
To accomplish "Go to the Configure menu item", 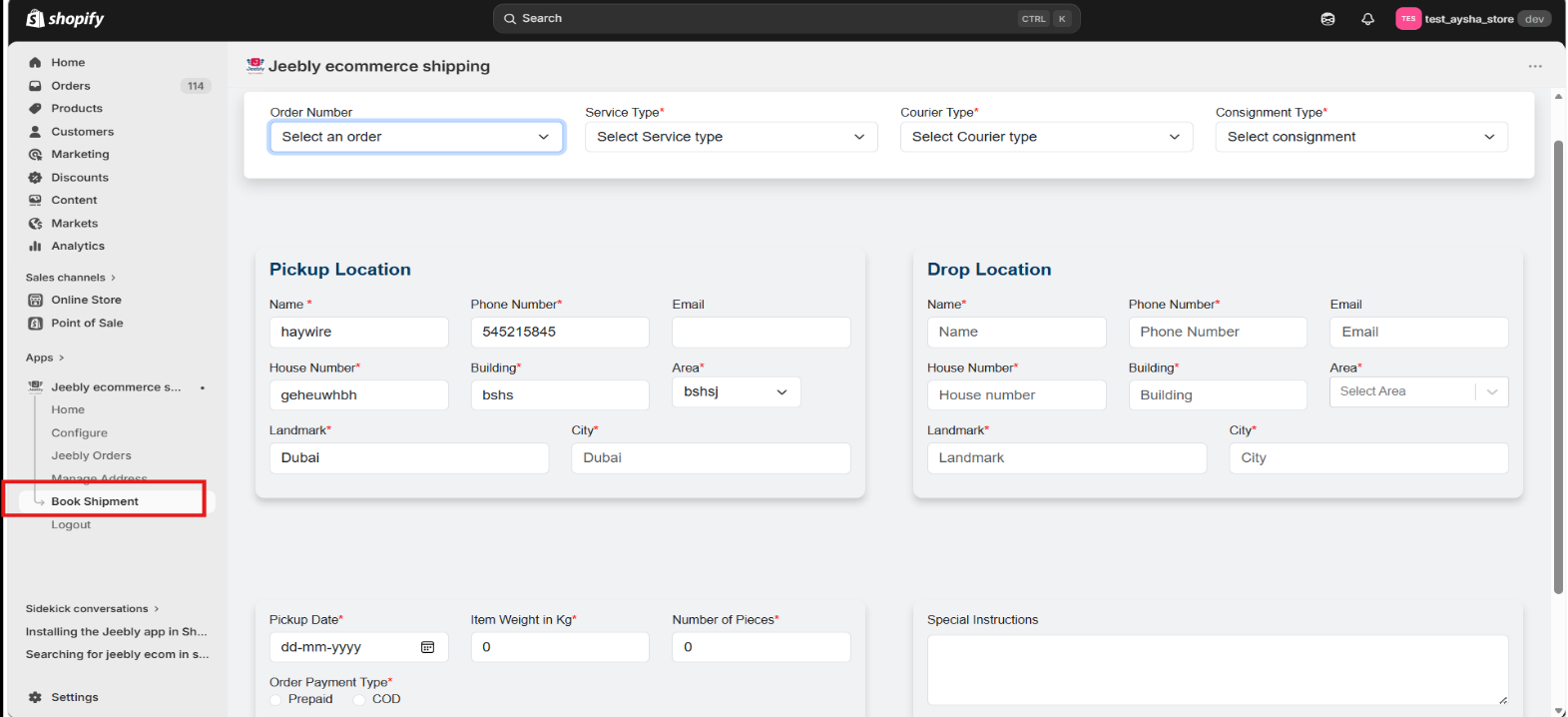I will coord(79,432).
